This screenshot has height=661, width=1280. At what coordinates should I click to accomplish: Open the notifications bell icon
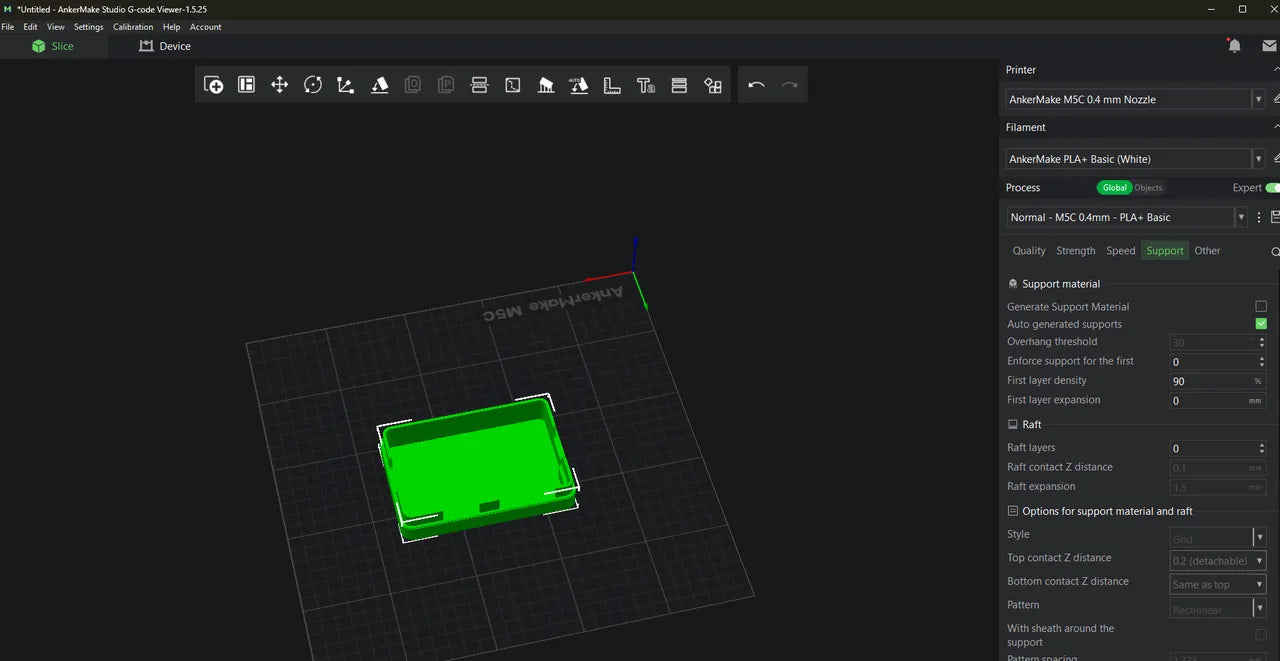click(x=1234, y=45)
